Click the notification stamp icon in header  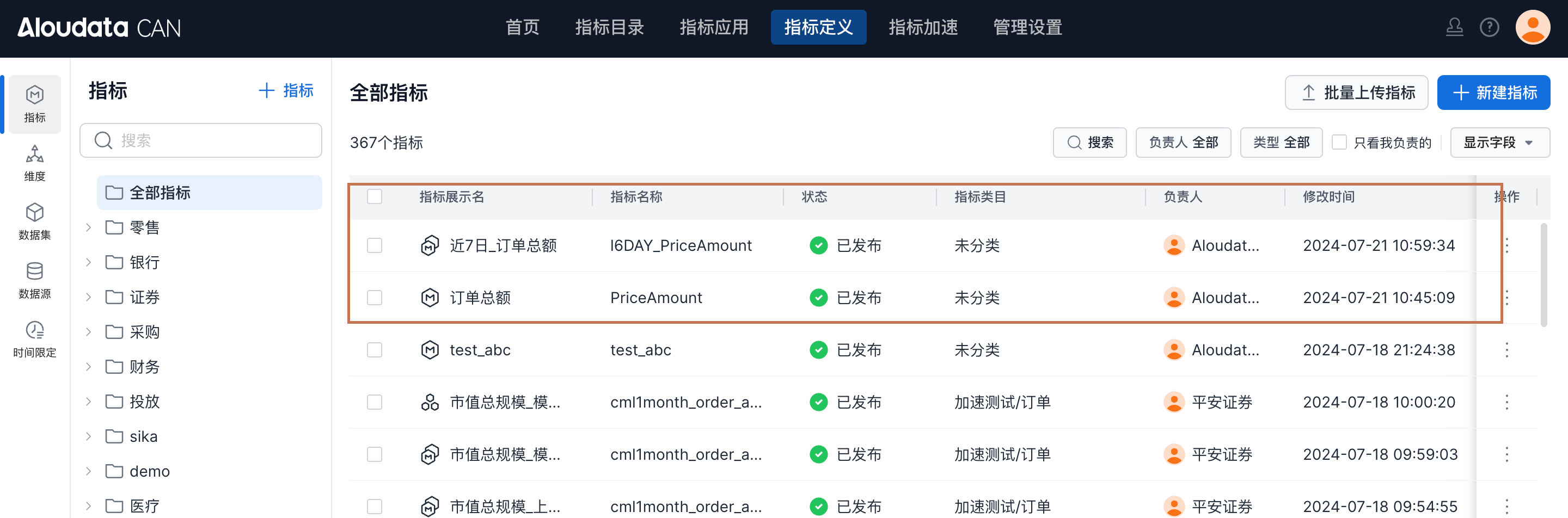[x=1454, y=27]
